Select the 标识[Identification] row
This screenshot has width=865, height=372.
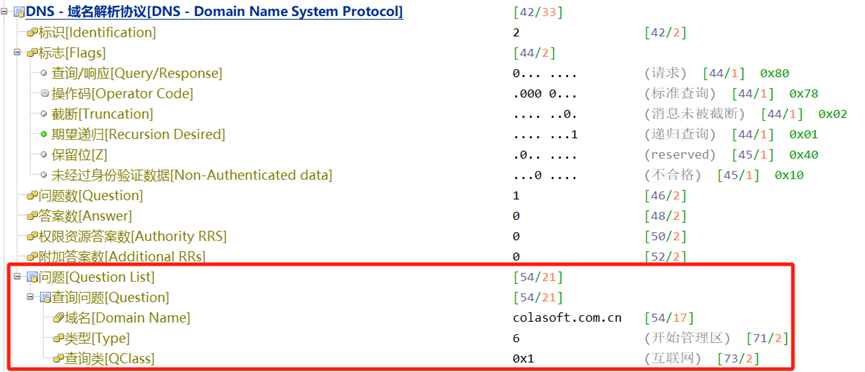pyautogui.click(x=97, y=33)
